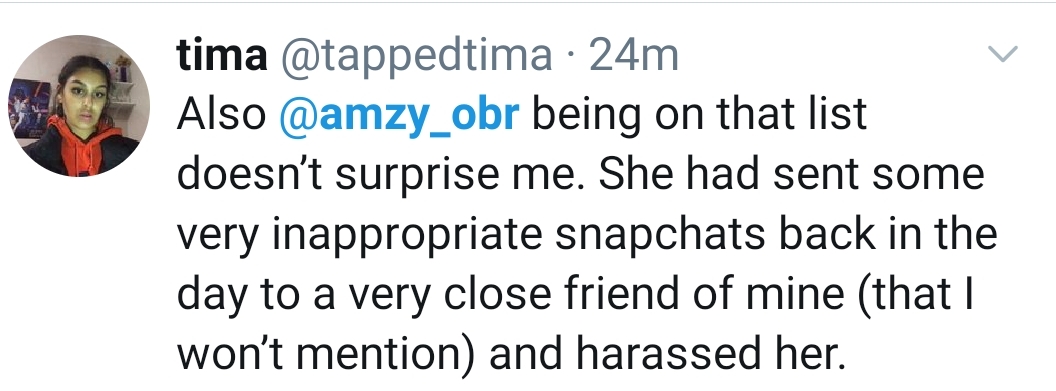Click the dot separator before 24m
The image size is (1056, 391).
(570, 57)
